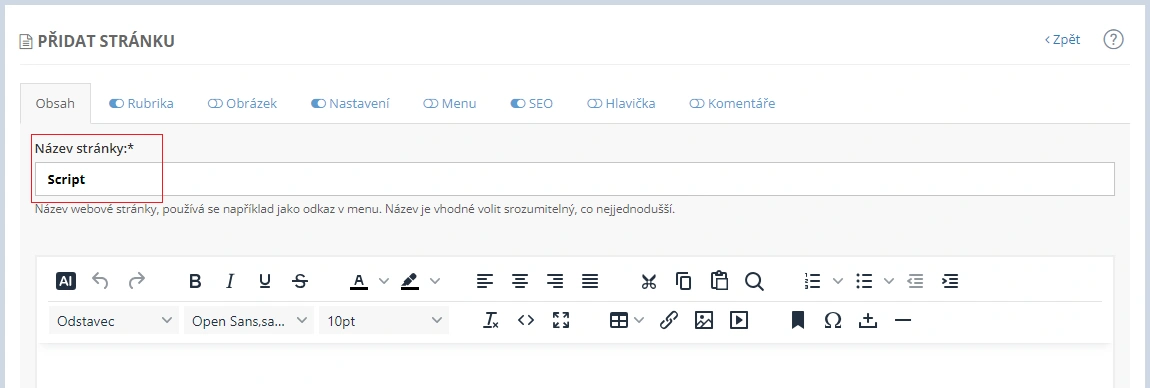1150x388 pixels.
Task: Click the scissors cut icon
Action: pyautogui.click(x=648, y=281)
